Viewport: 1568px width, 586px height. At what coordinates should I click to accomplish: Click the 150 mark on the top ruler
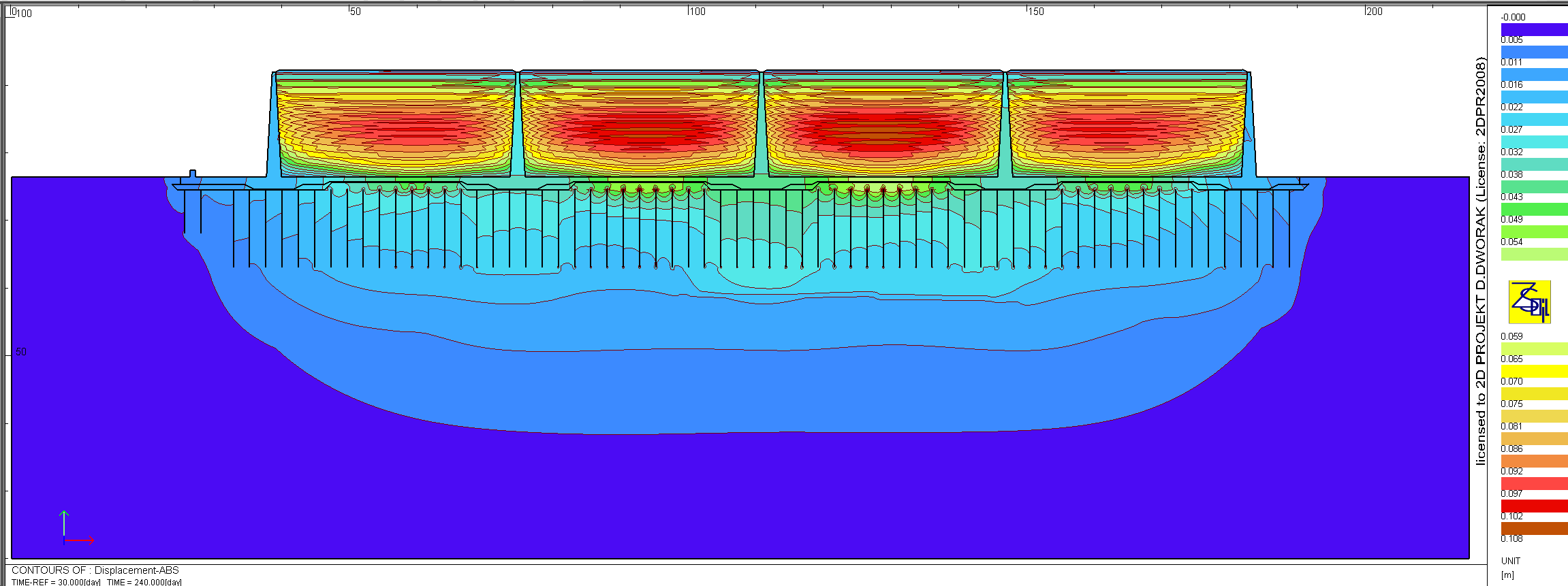pos(1035,12)
